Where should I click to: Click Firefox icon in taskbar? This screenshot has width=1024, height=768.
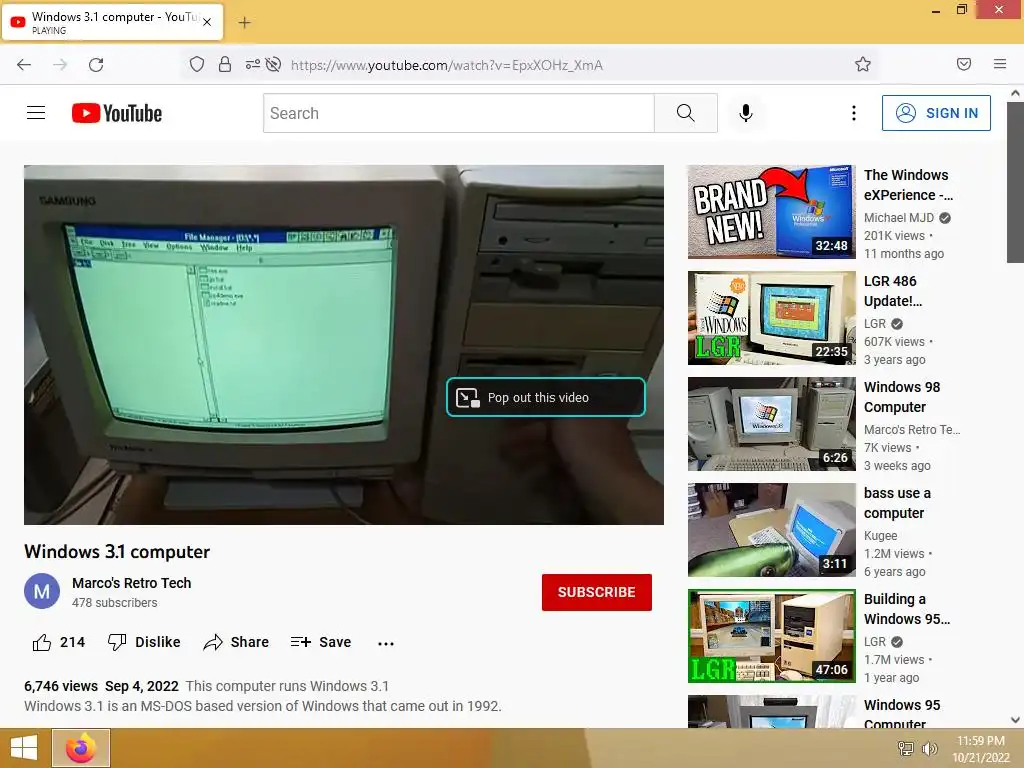pos(81,748)
